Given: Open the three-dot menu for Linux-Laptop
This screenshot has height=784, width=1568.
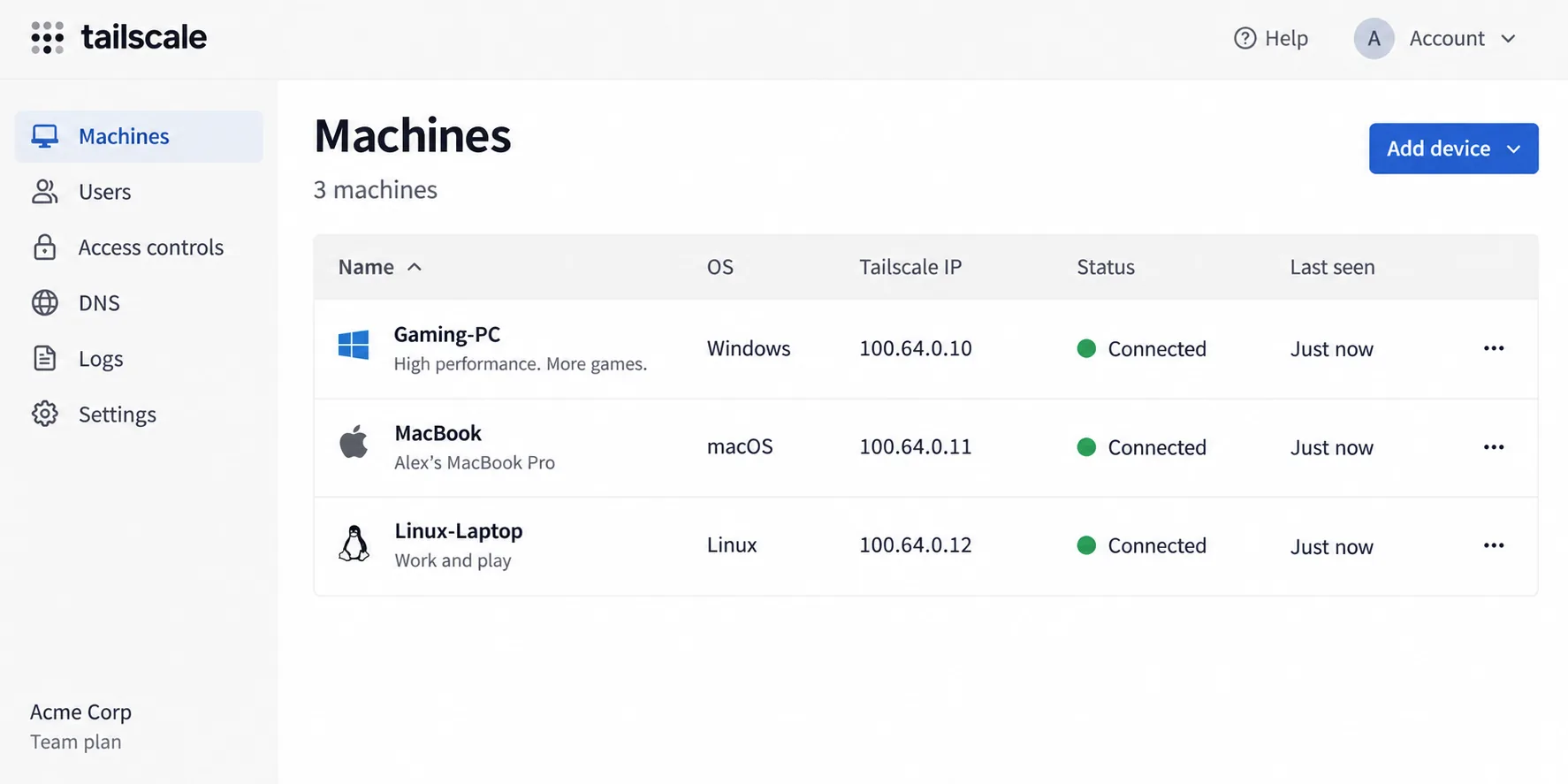Looking at the screenshot, I should (x=1494, y=545).
